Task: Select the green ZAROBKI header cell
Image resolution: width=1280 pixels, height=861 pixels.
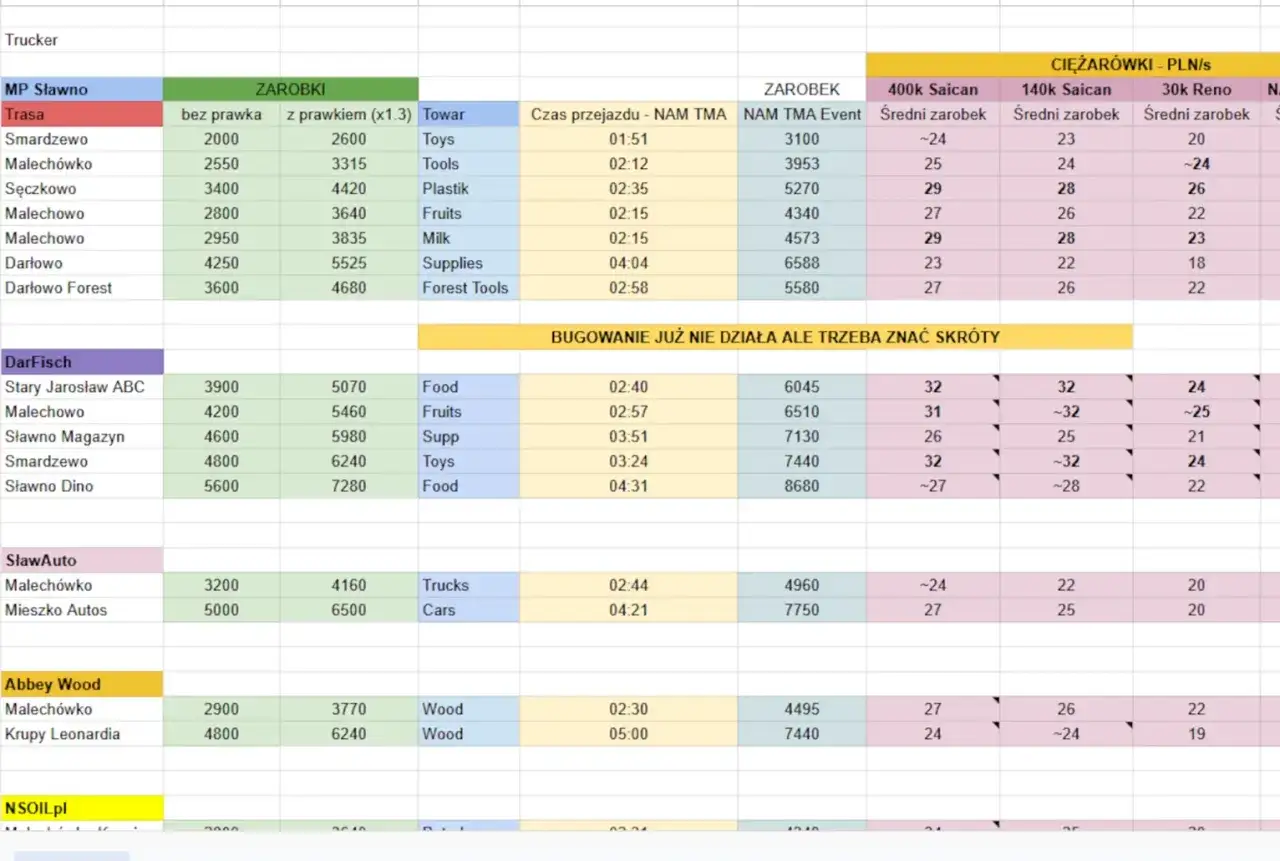Action: [290, 89]
